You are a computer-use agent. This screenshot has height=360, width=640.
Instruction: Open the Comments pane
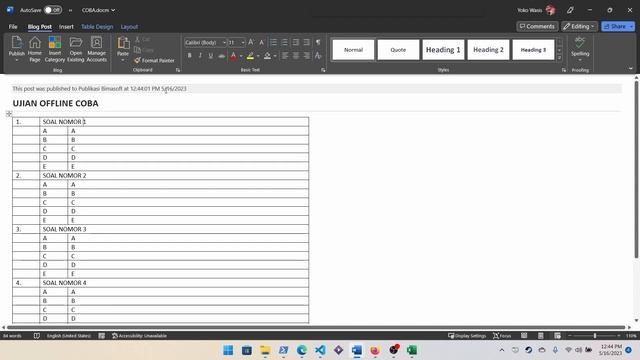pyautogui.click(x=537, y=26)
